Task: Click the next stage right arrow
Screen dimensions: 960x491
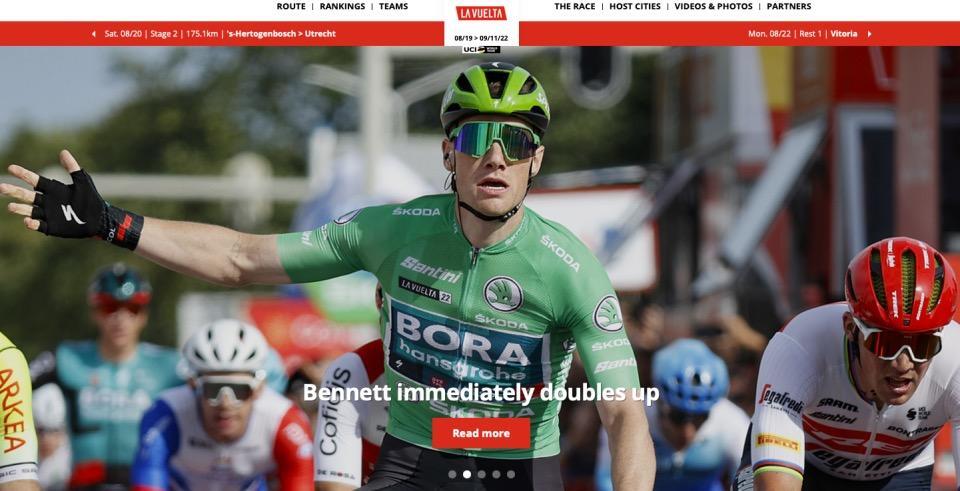Action: coord(869,34)
